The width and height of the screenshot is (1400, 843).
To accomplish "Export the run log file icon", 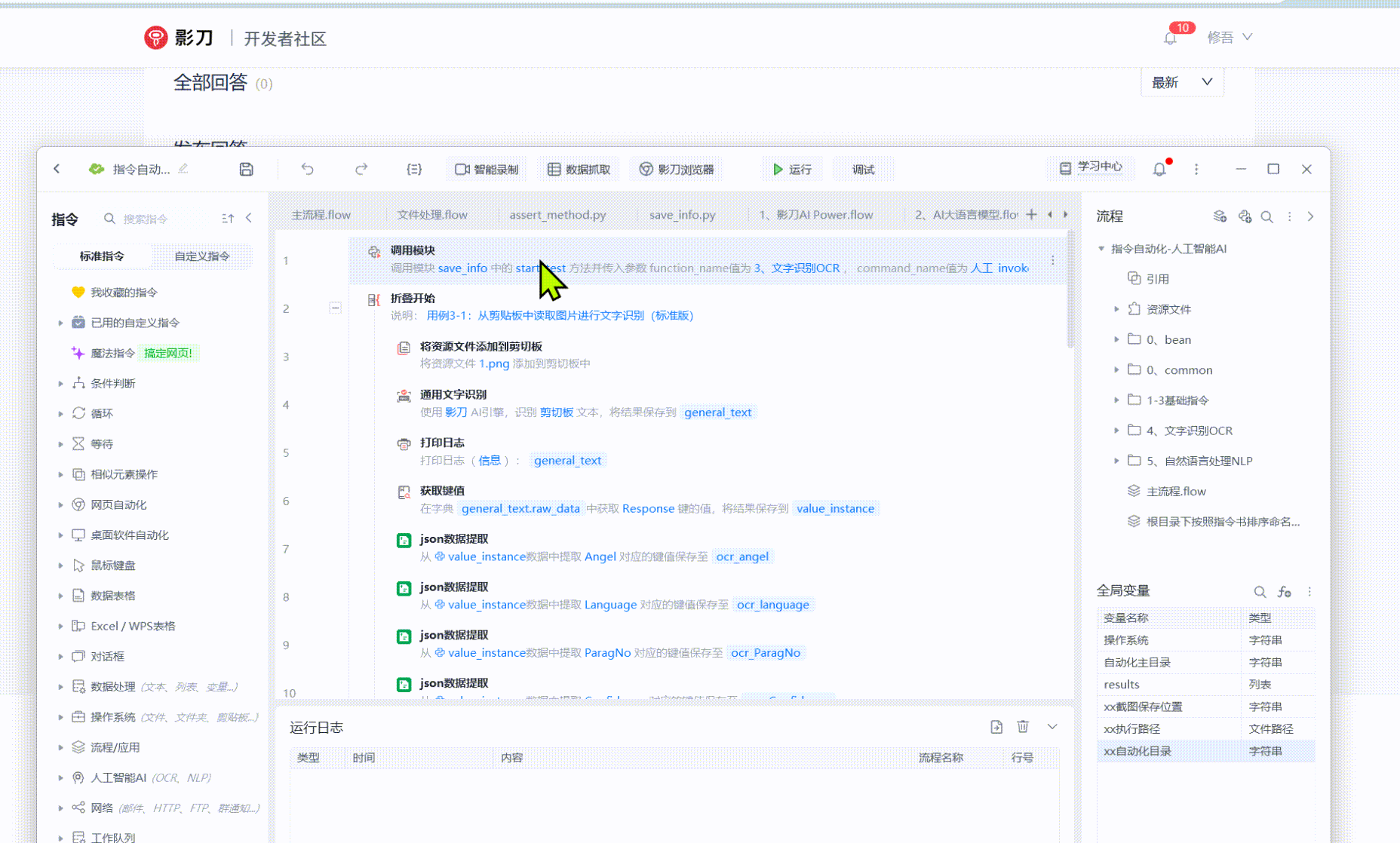I will (x=996, y=727).
